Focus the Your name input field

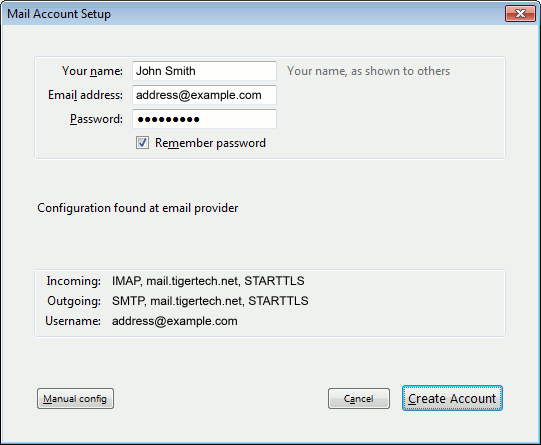(x=204, y=71)
